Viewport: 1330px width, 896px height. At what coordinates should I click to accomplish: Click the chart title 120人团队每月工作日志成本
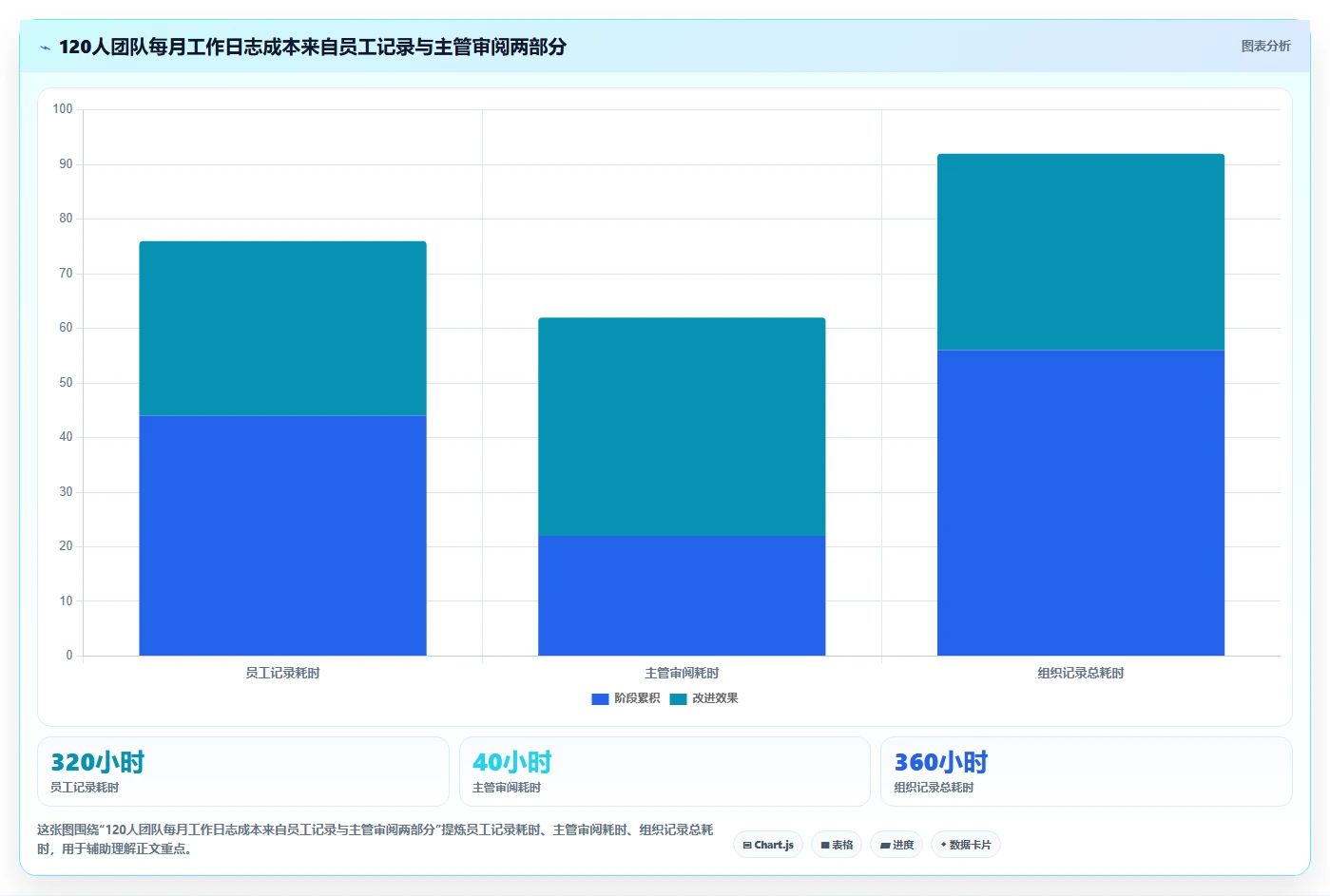[x=313, y=47]
